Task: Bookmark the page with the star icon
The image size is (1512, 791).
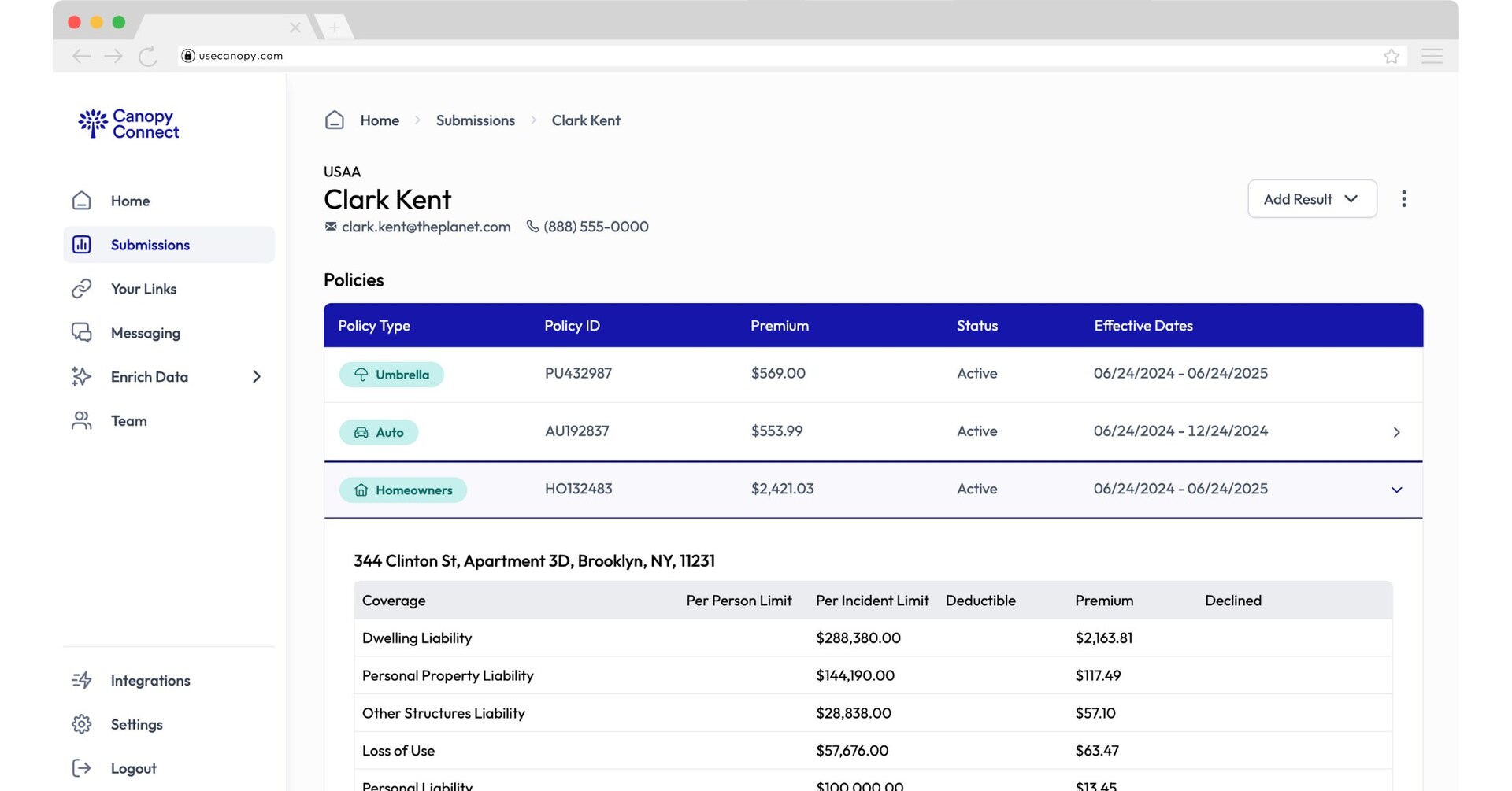Action: [x=1392, y=56]
